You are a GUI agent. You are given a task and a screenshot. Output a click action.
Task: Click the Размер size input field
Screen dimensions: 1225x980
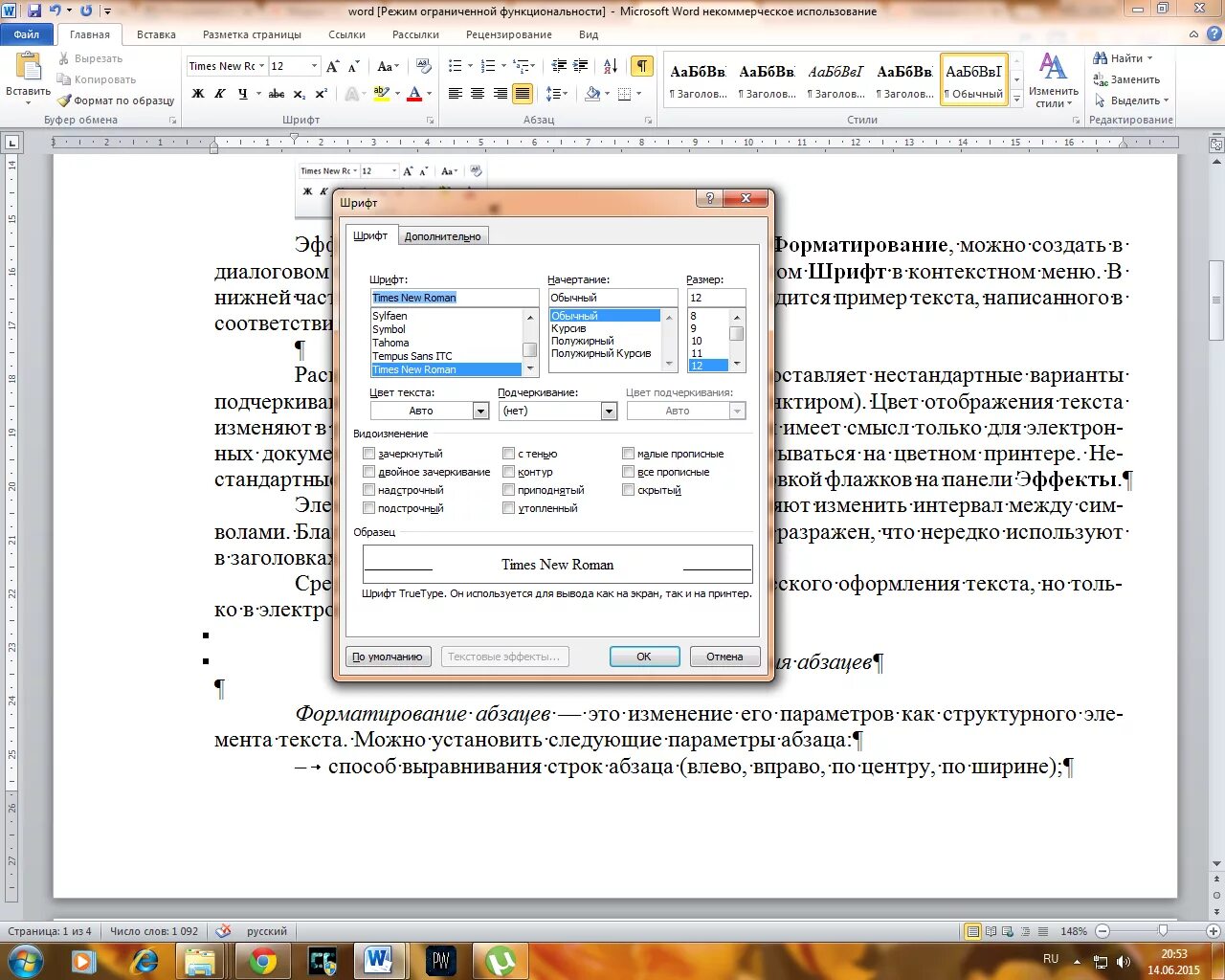[716, 298]
